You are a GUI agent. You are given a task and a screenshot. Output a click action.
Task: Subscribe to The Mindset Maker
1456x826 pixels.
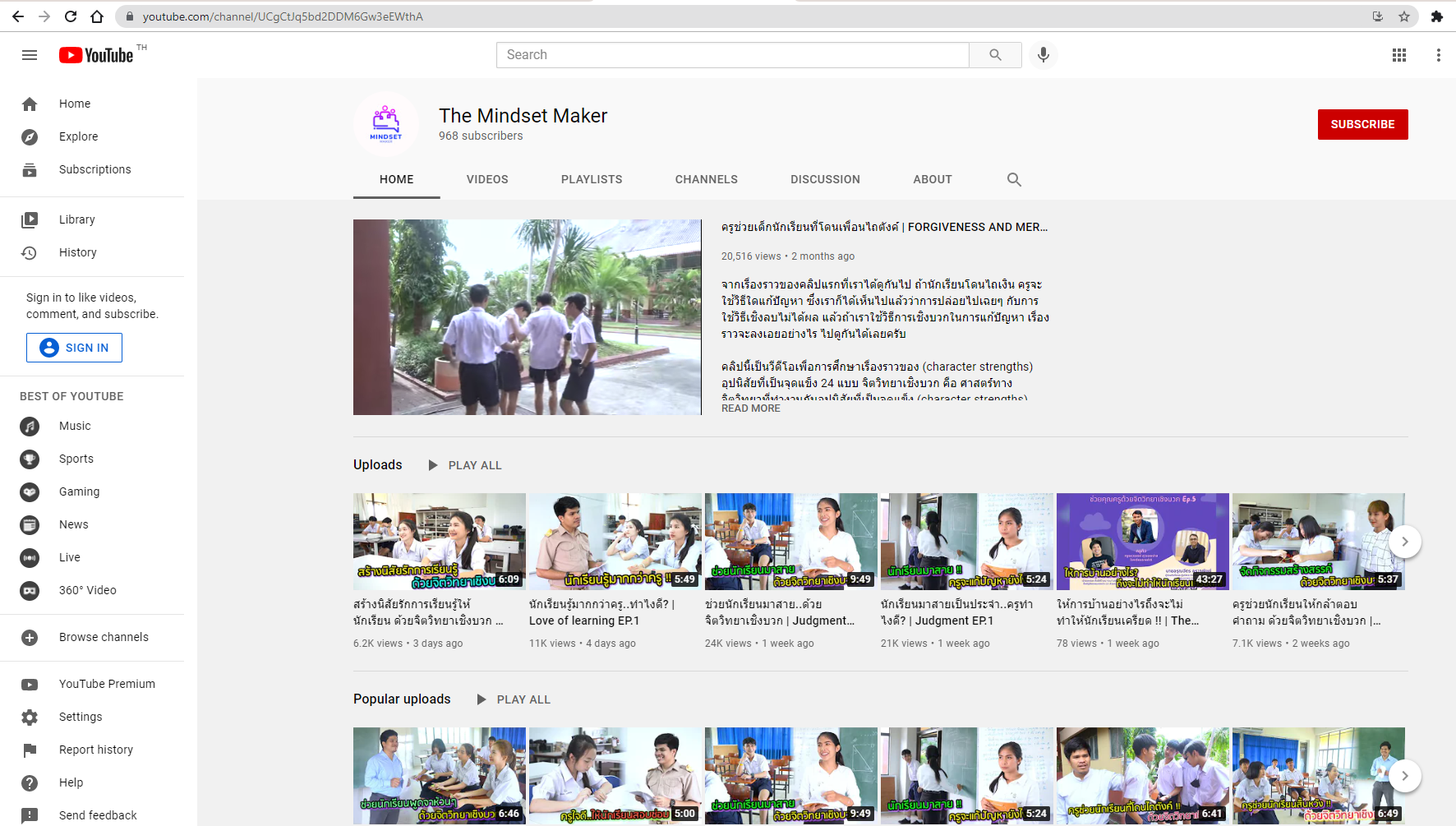[x=1362, y=124]
